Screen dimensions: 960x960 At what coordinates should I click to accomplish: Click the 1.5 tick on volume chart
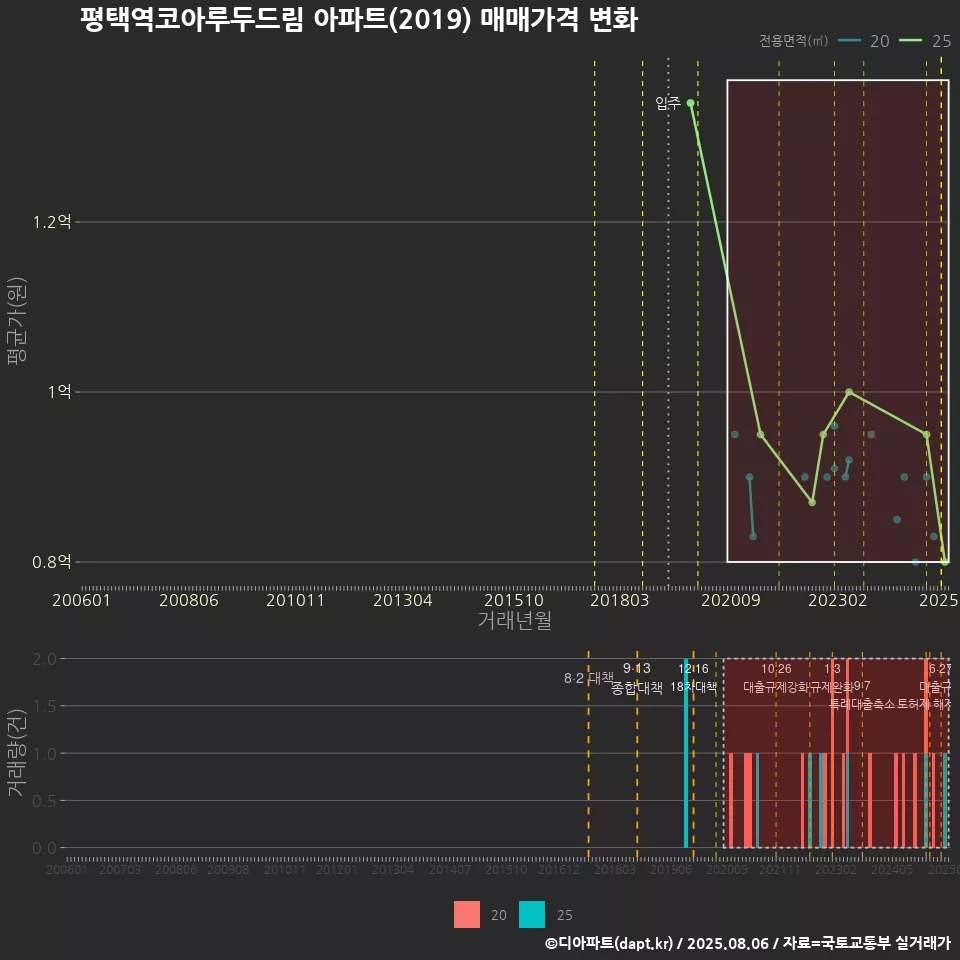tap(44, 707)
